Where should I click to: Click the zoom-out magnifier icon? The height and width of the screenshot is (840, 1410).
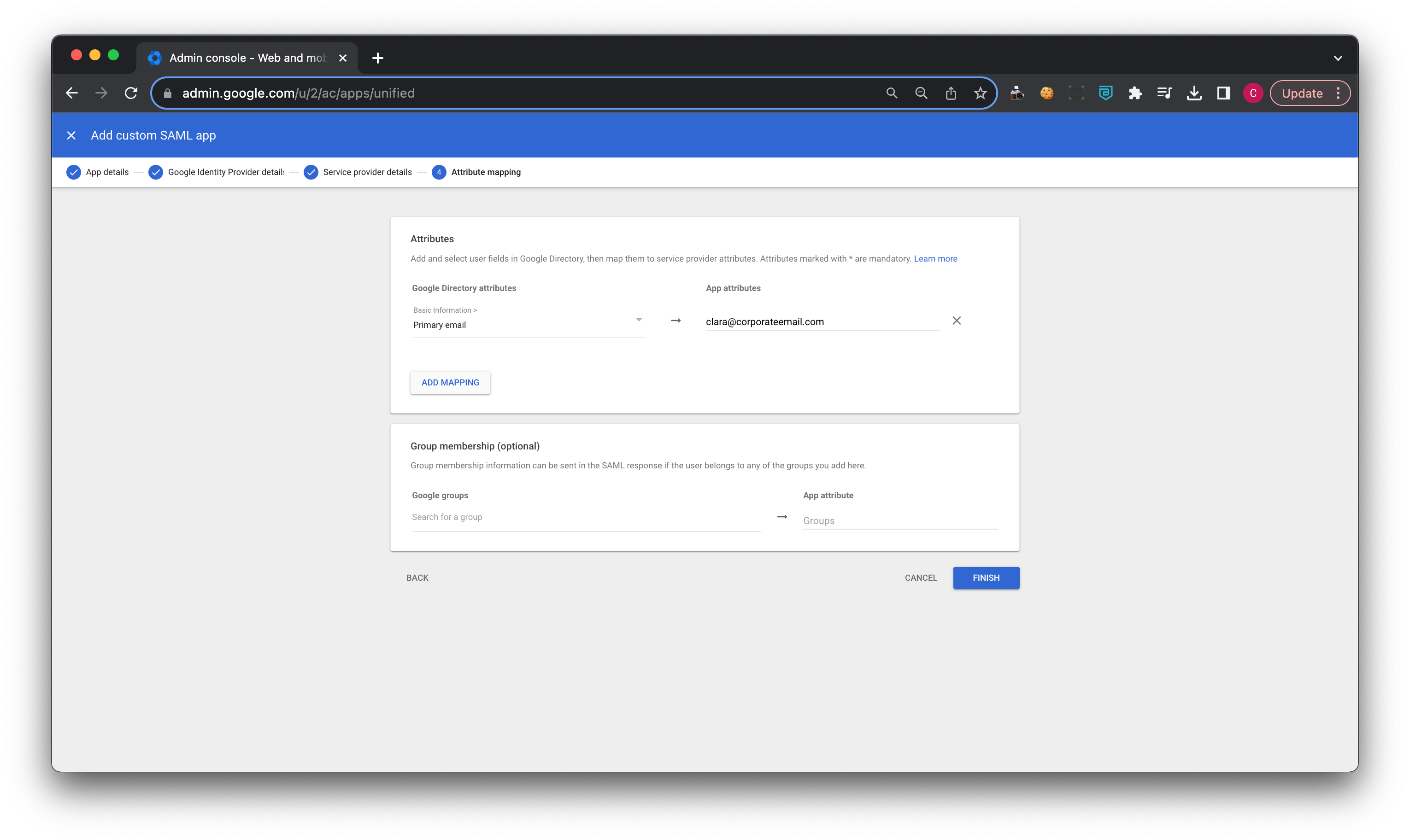[x=921, y=93]
